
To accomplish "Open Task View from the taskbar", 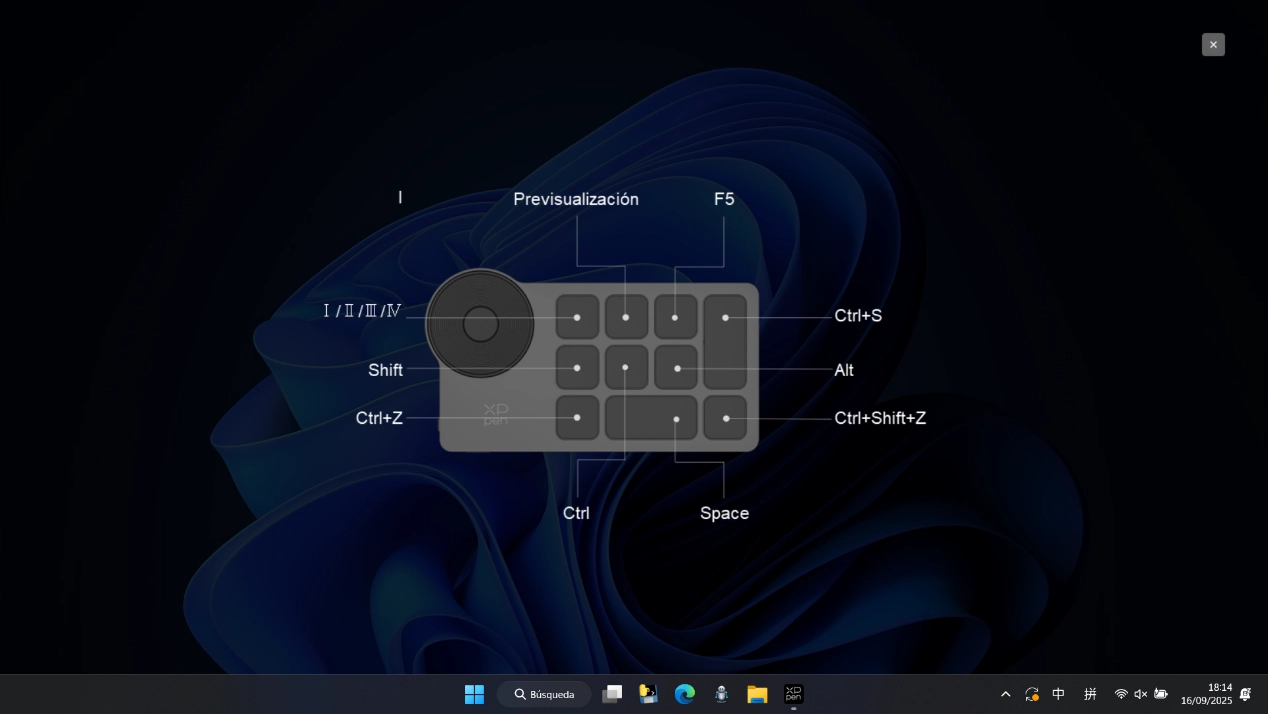I will 612,694.
